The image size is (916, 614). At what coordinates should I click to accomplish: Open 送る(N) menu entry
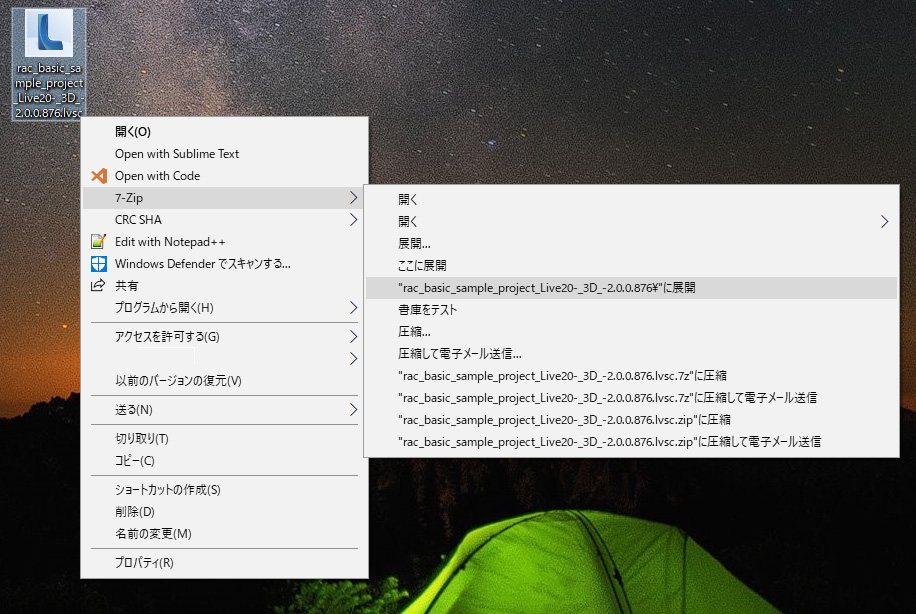[x=224, y=410]
